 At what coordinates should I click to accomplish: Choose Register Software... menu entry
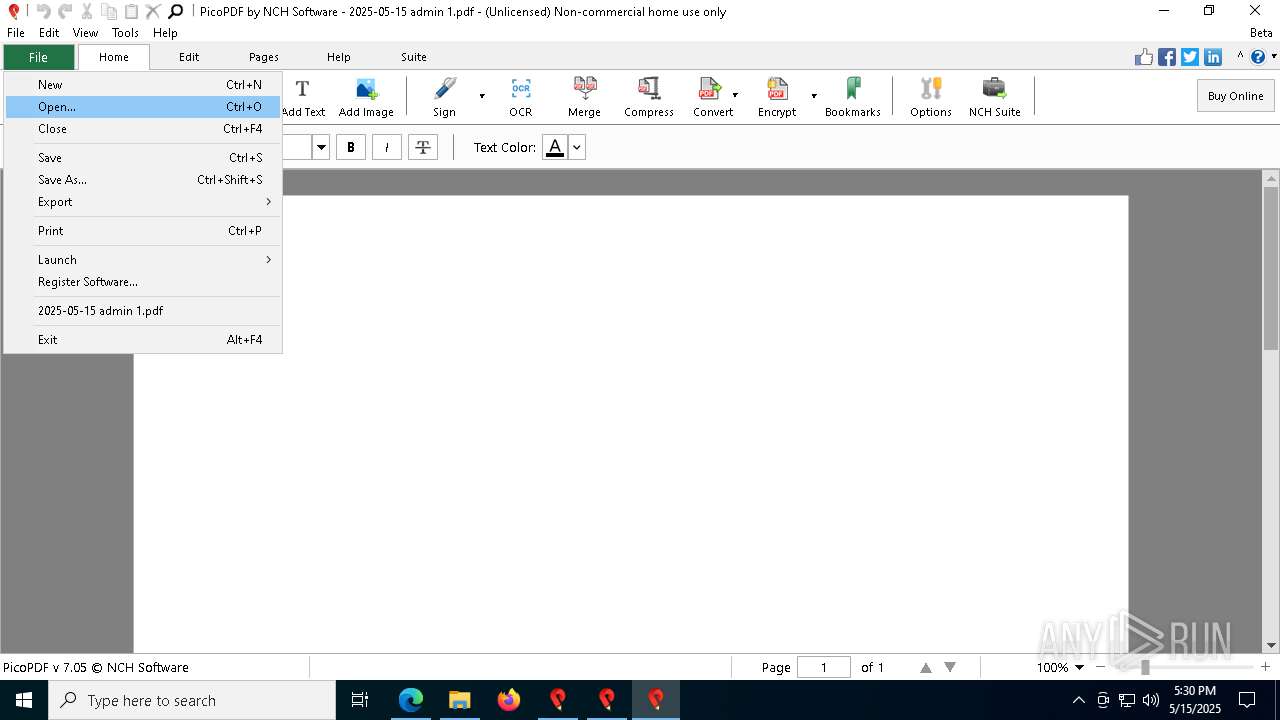point(143,282)
